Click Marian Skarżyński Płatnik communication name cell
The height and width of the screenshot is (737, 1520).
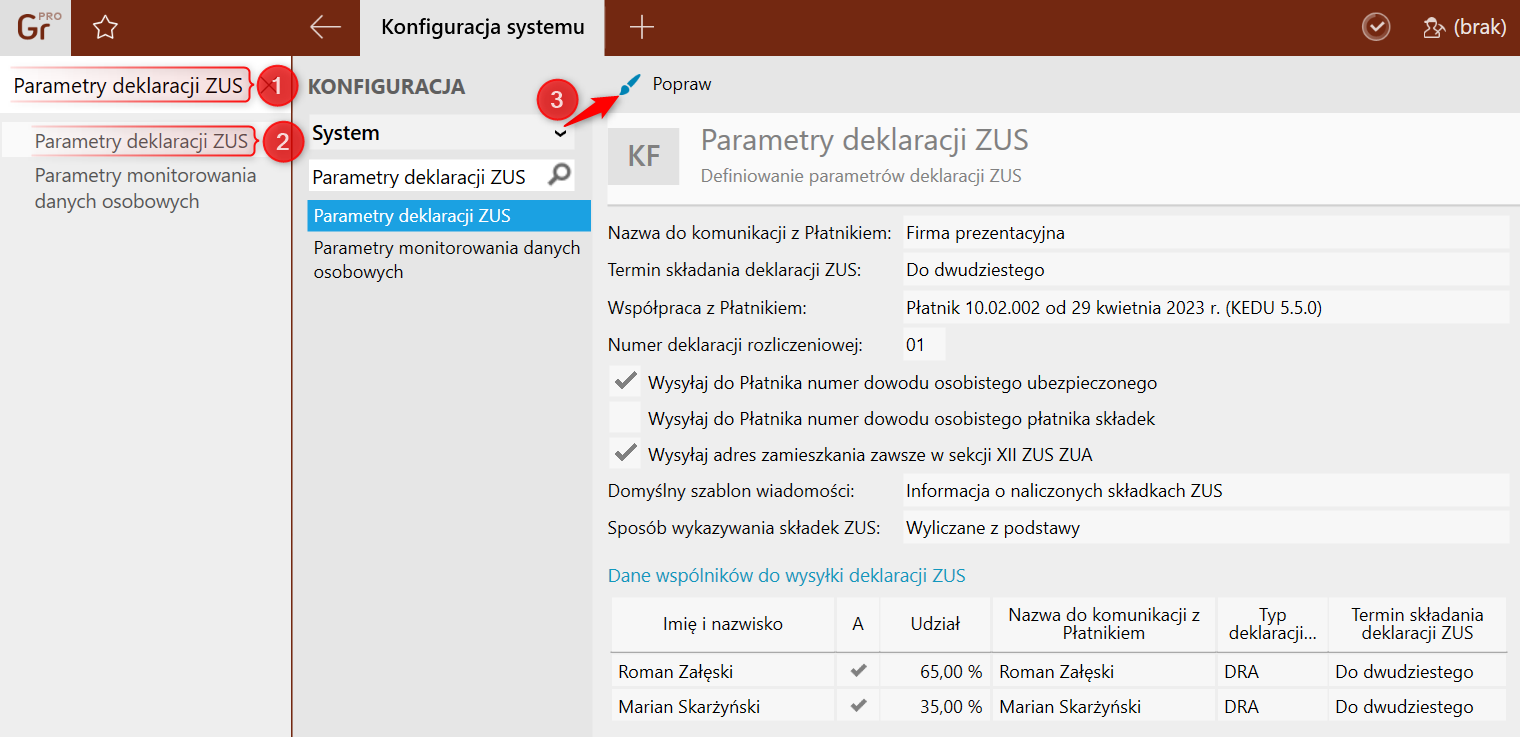point(1104,707)
